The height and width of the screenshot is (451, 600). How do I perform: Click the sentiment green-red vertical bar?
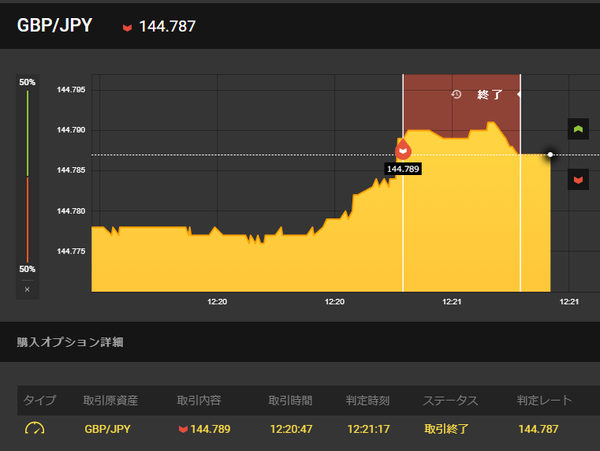(x=28, y=176)
